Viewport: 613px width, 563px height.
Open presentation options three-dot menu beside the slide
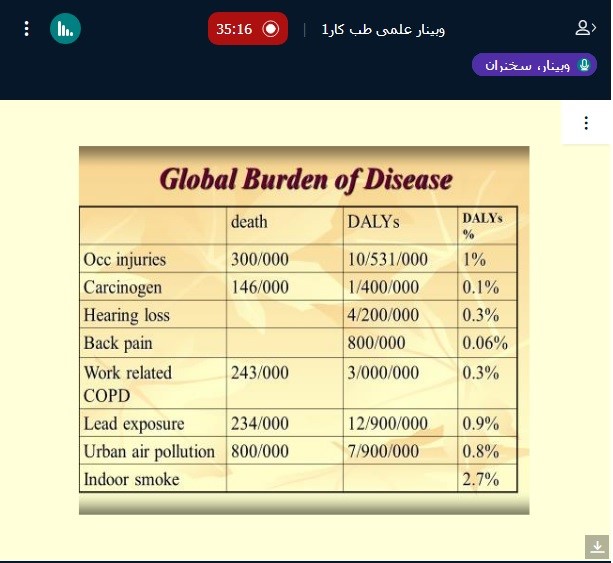point(587,123)
